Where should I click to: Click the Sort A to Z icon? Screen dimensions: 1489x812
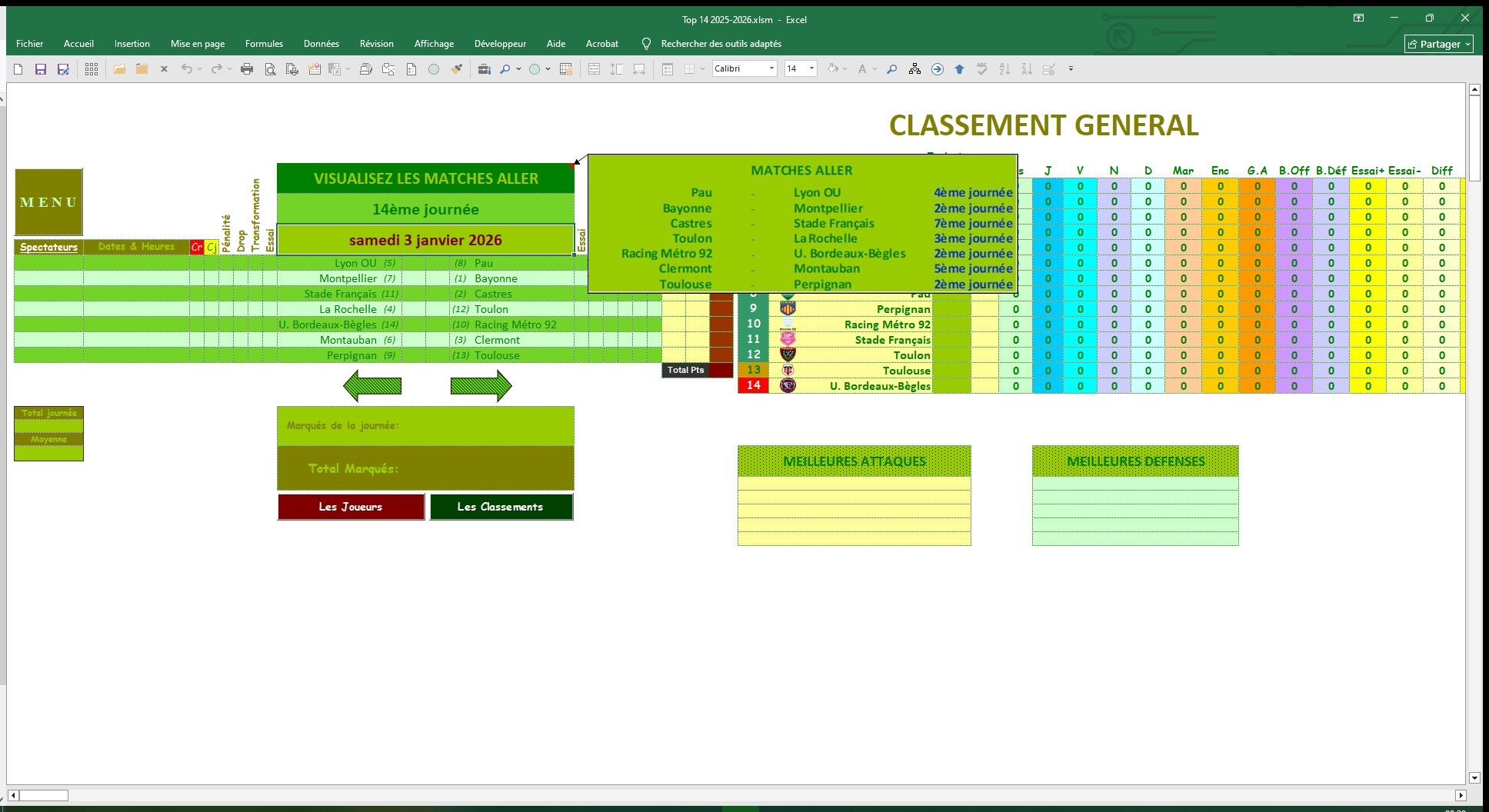click(x=1004, y=69)
